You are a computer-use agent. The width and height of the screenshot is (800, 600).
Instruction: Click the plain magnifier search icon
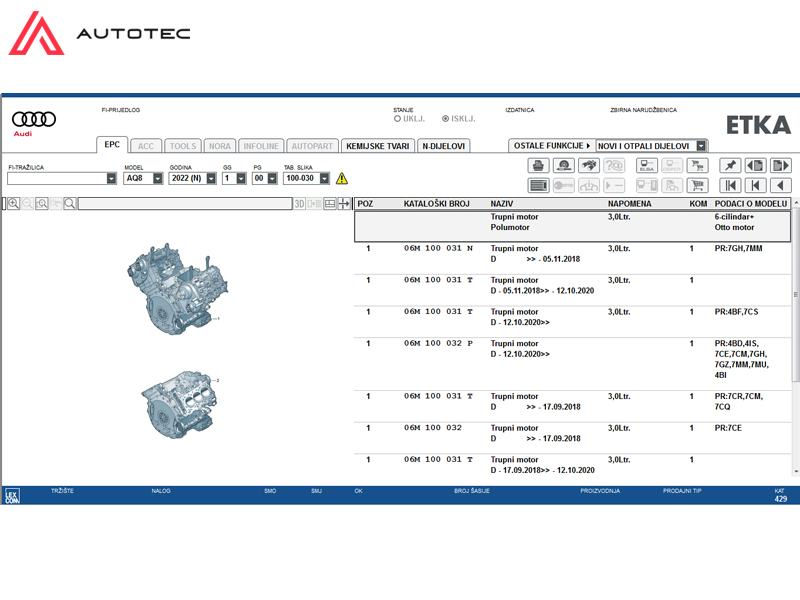tap(70, 204)
